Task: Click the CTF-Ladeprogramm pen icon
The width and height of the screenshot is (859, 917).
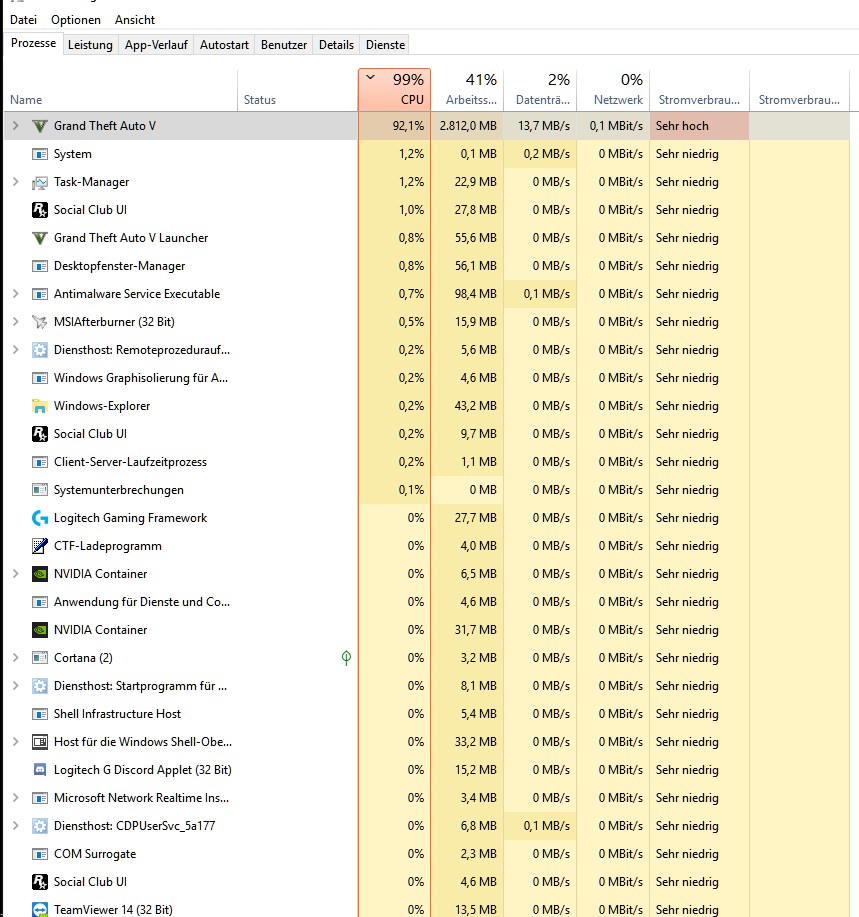Action: coord(39,546)
